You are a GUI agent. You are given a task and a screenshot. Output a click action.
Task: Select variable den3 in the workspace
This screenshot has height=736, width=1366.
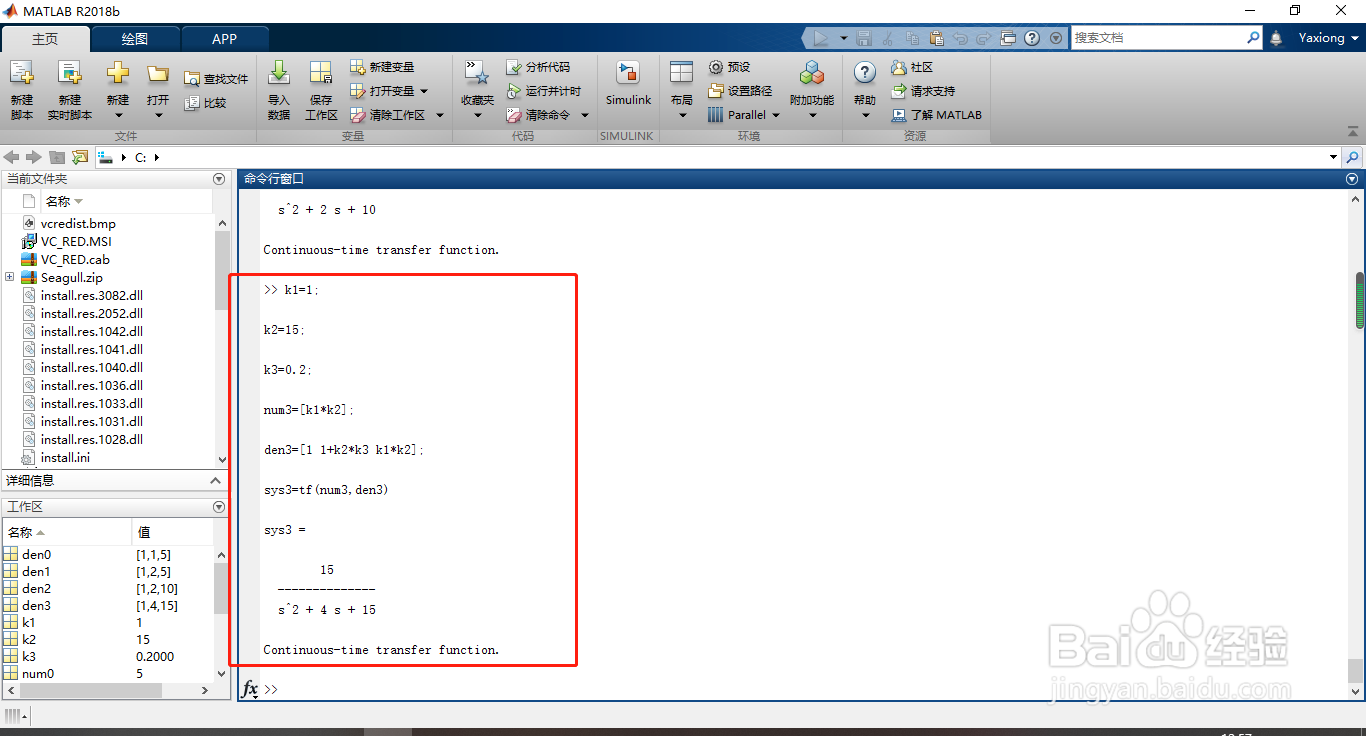tap(36, 605)
